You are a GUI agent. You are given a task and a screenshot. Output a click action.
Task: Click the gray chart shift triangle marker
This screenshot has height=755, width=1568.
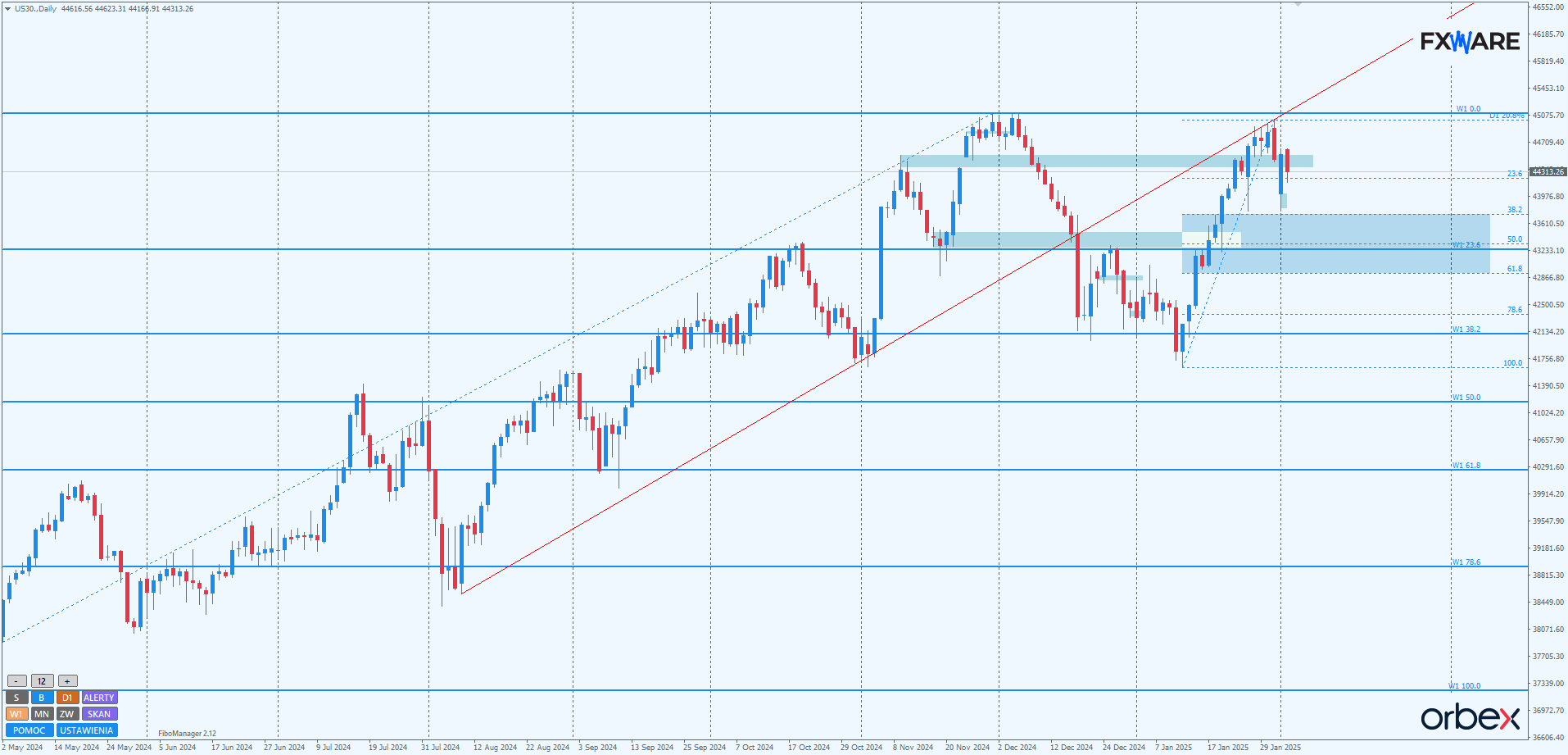pyautogui.click(x=1298, y=5)
